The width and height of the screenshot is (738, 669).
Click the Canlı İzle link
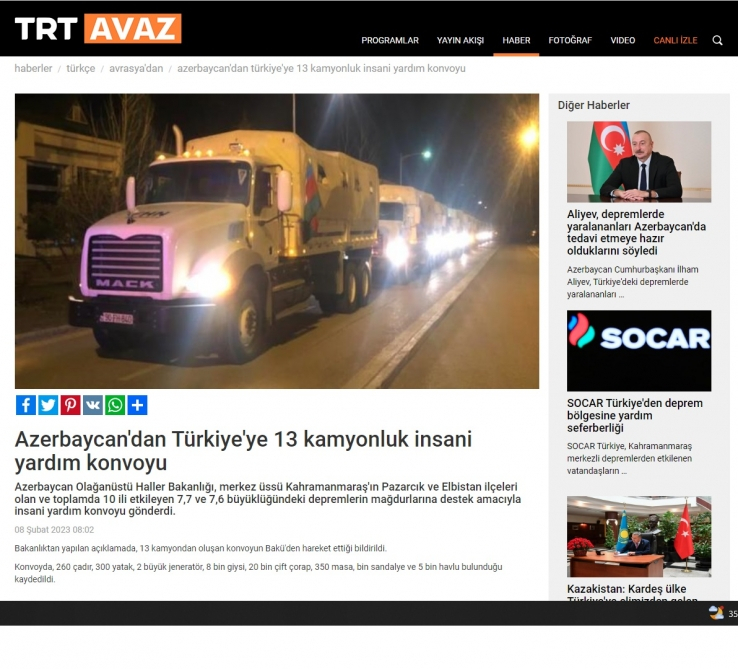point(675,40)
